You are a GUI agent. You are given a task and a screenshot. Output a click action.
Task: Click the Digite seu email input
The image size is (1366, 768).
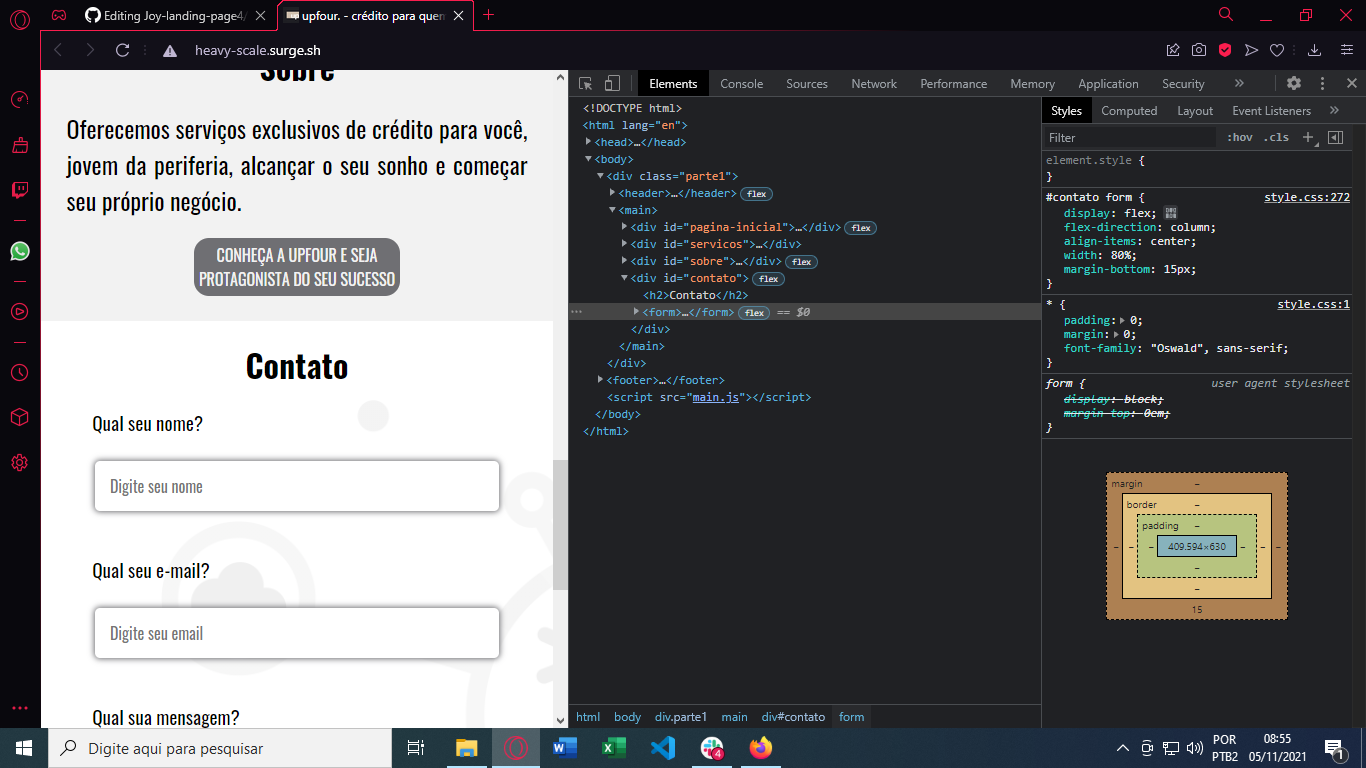[297, 633]
